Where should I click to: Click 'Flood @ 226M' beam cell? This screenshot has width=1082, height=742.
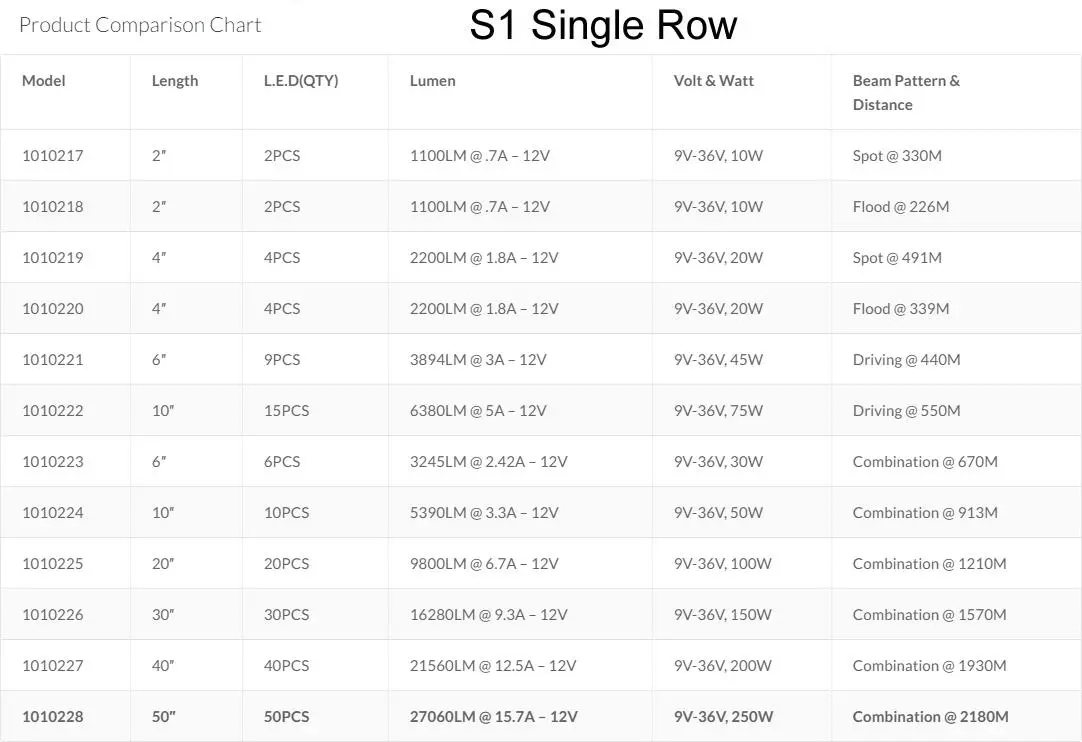coord(901,206)
